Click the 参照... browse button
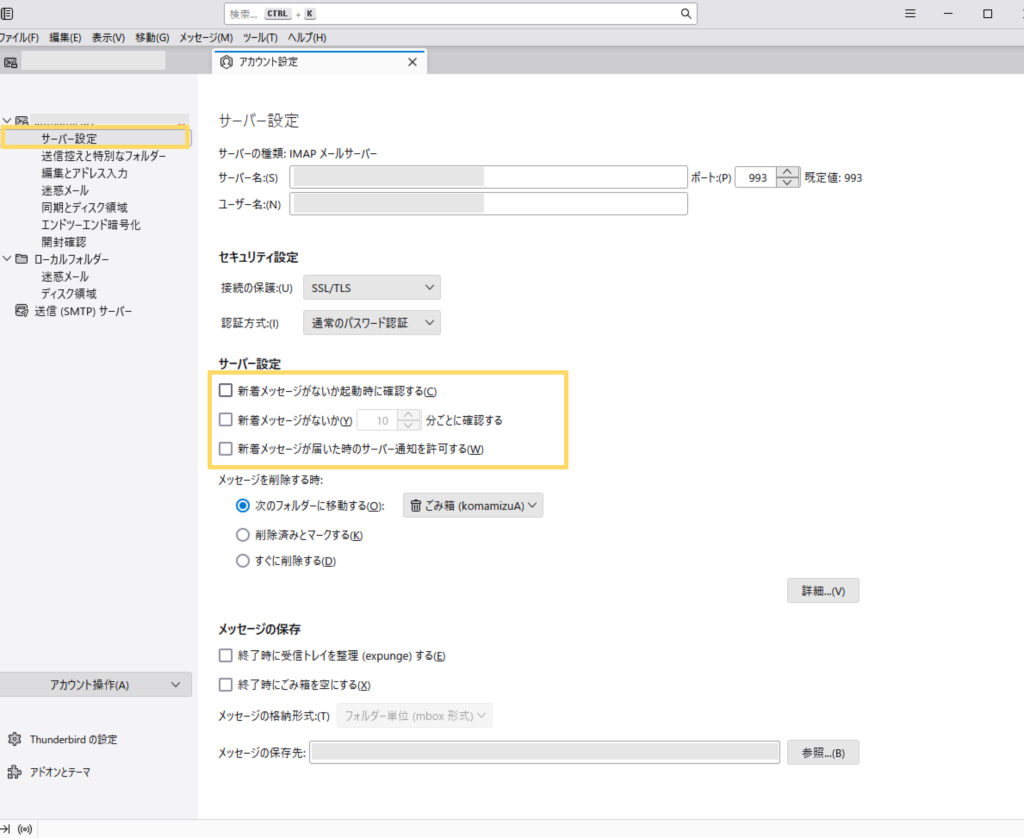This screenshot has width=1024, height=838. [x=822, y=753]
